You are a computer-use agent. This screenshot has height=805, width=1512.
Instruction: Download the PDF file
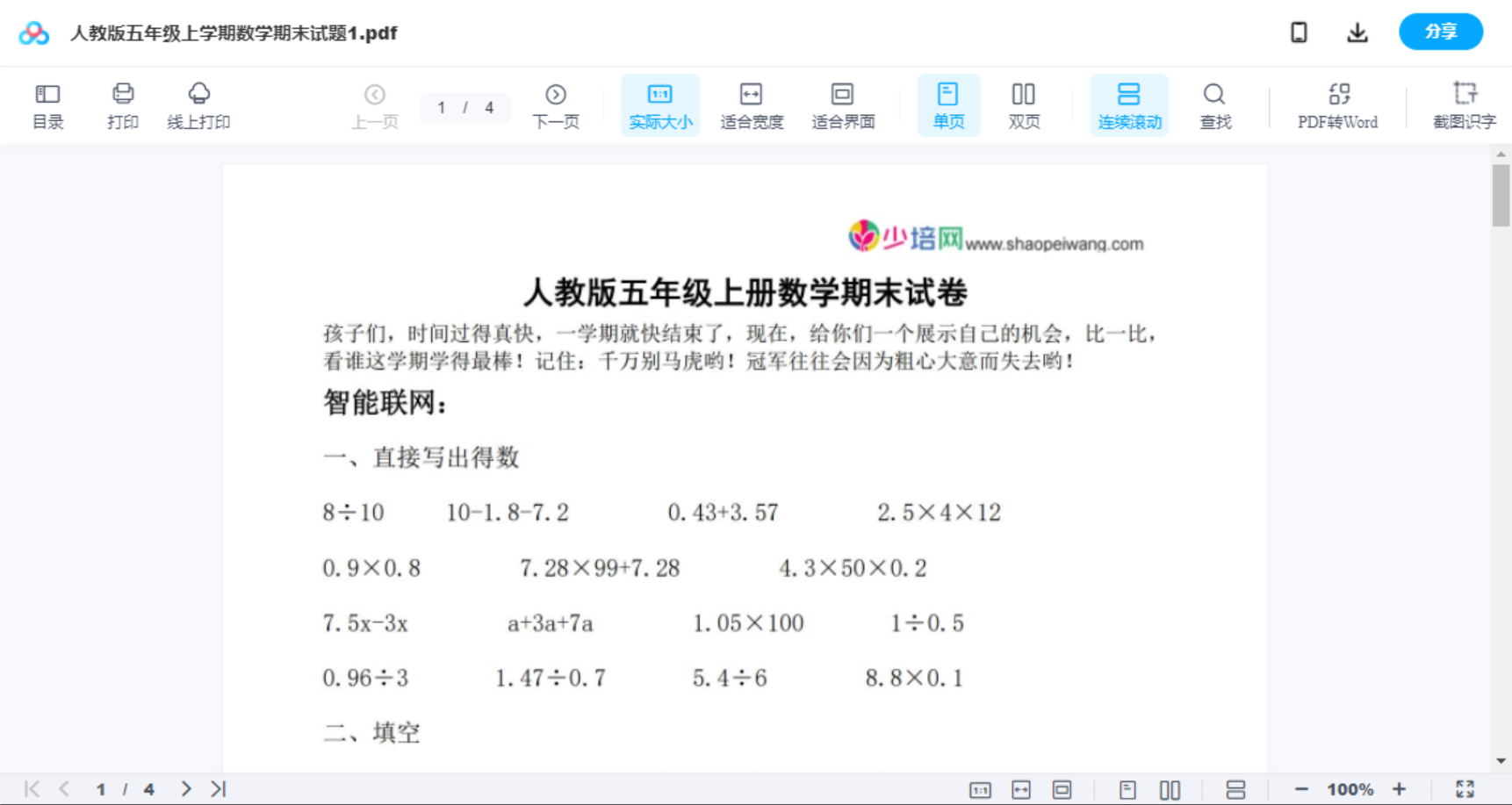(x=1357, y=32)
